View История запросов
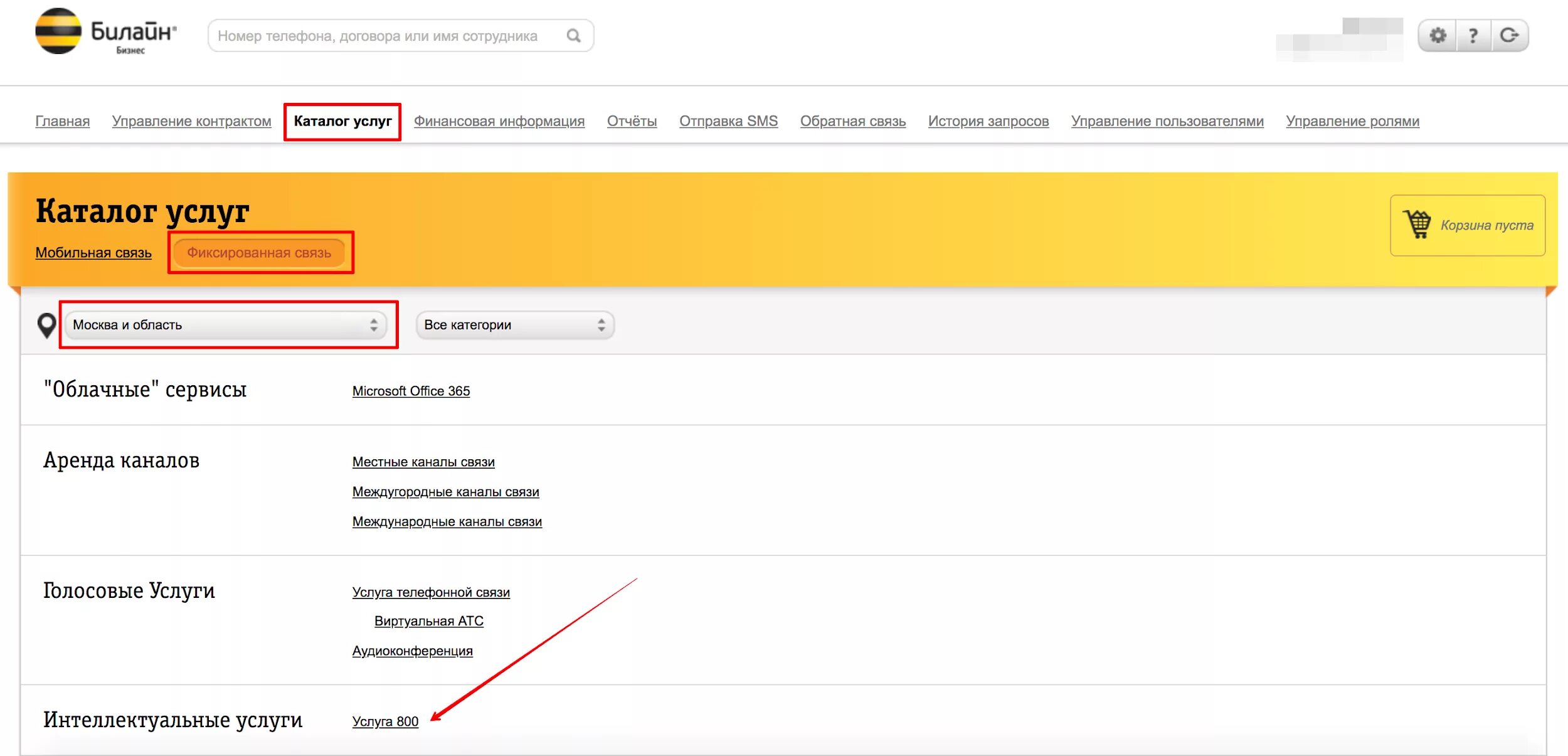The height and width of the screenshot is (756, 1568). [x=988, y=121]
